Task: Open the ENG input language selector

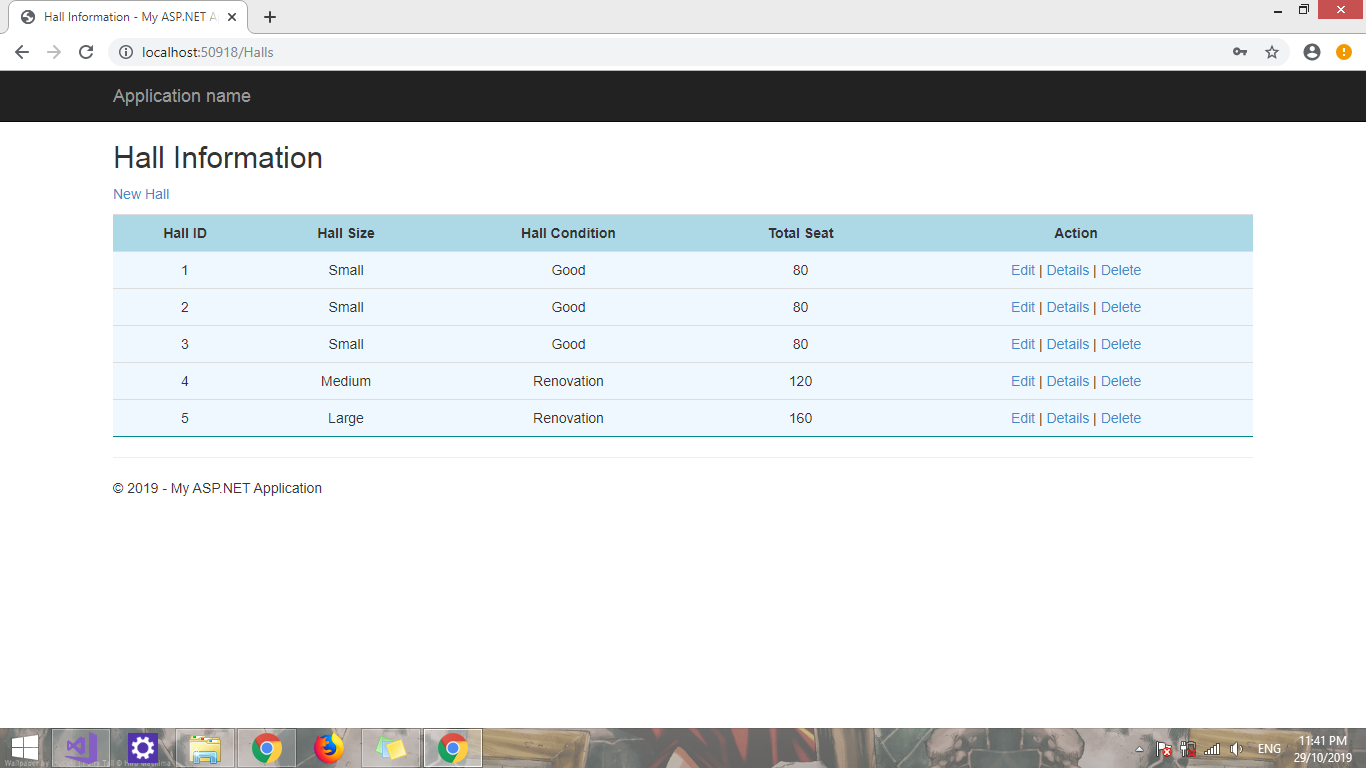Action: pos(1269,748)
